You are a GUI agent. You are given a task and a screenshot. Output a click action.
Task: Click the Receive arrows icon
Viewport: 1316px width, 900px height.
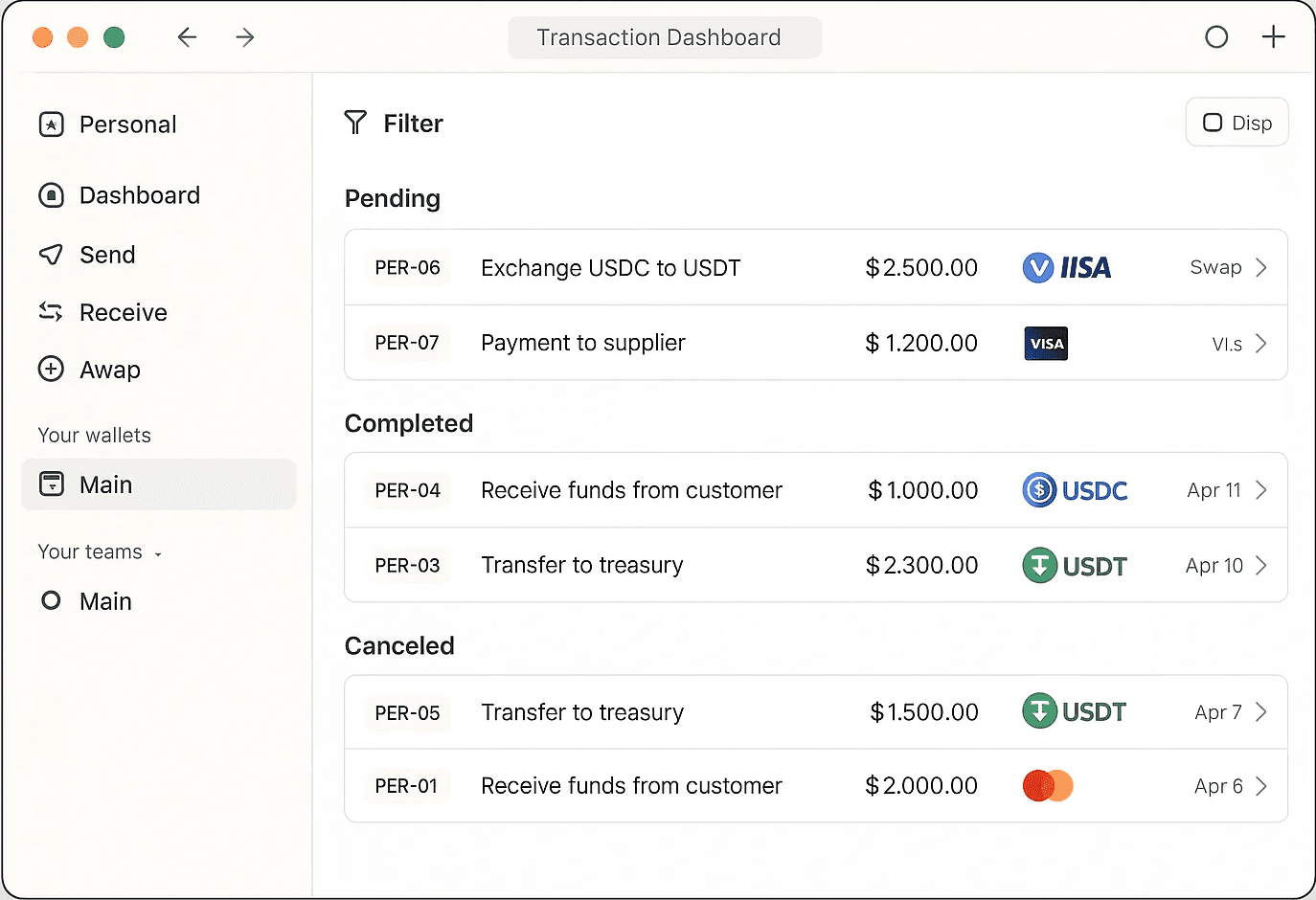point(51,312)
